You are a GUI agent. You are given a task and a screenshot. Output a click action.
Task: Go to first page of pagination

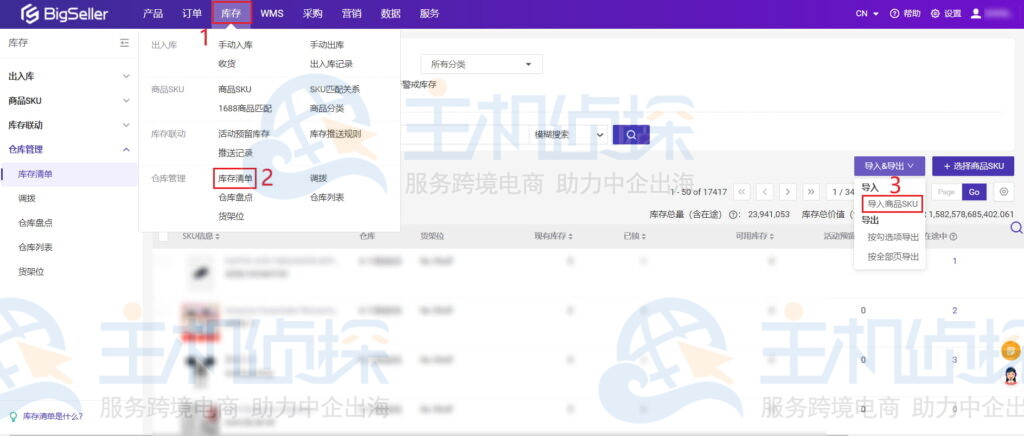(742, 192)
